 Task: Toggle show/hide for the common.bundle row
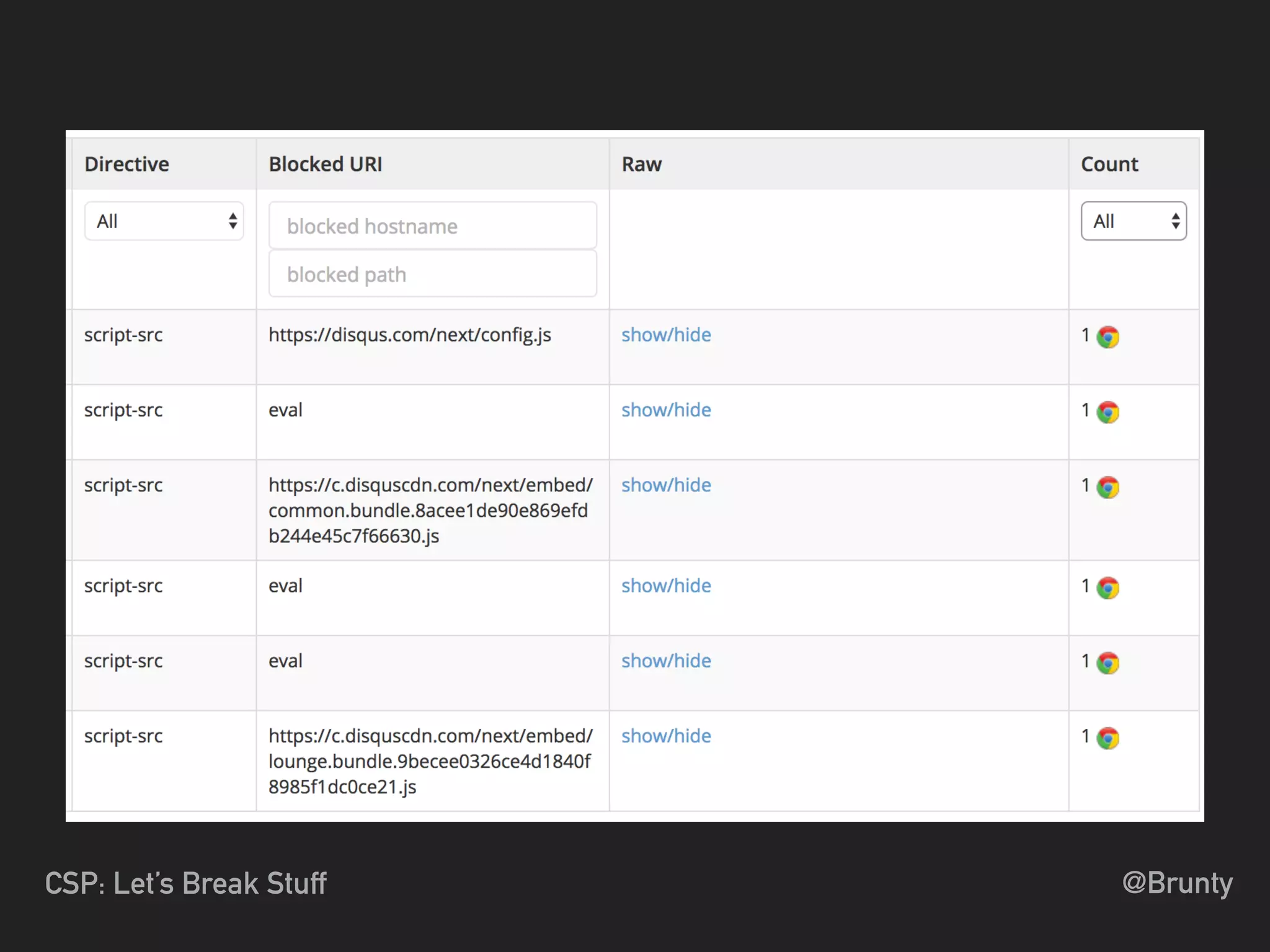666,485
